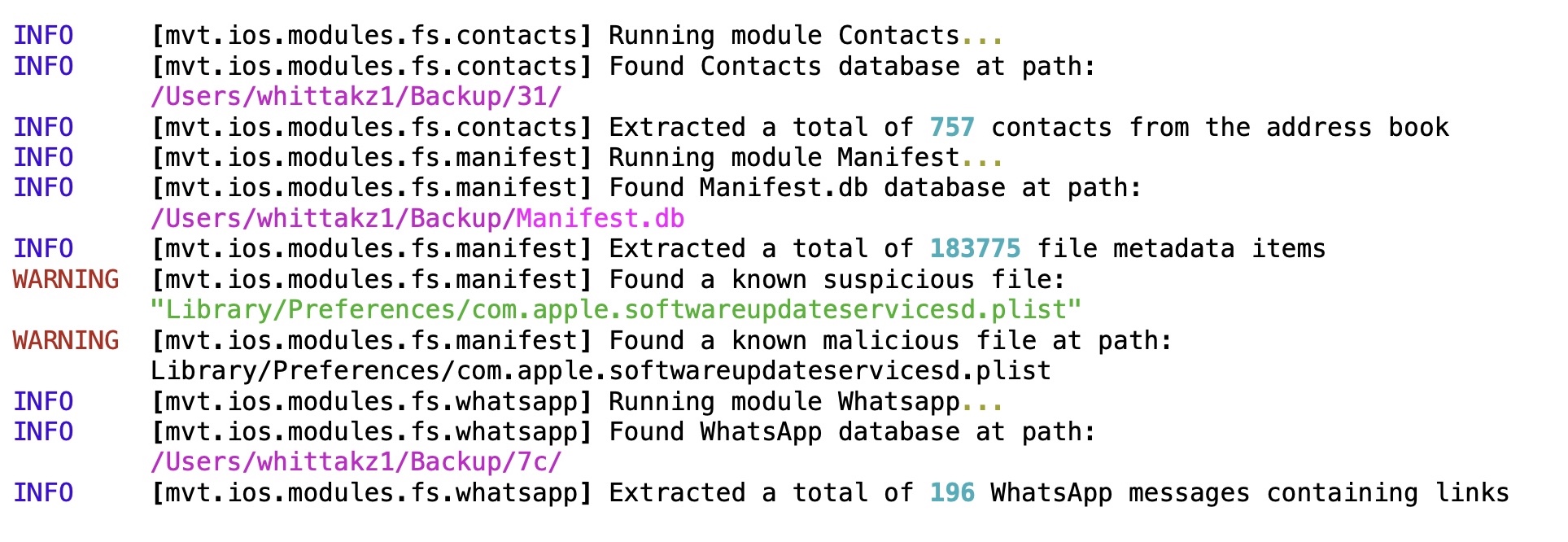Click "Found Contacts database at path" text
1568x542 pixels.
(x=852, y=67)
